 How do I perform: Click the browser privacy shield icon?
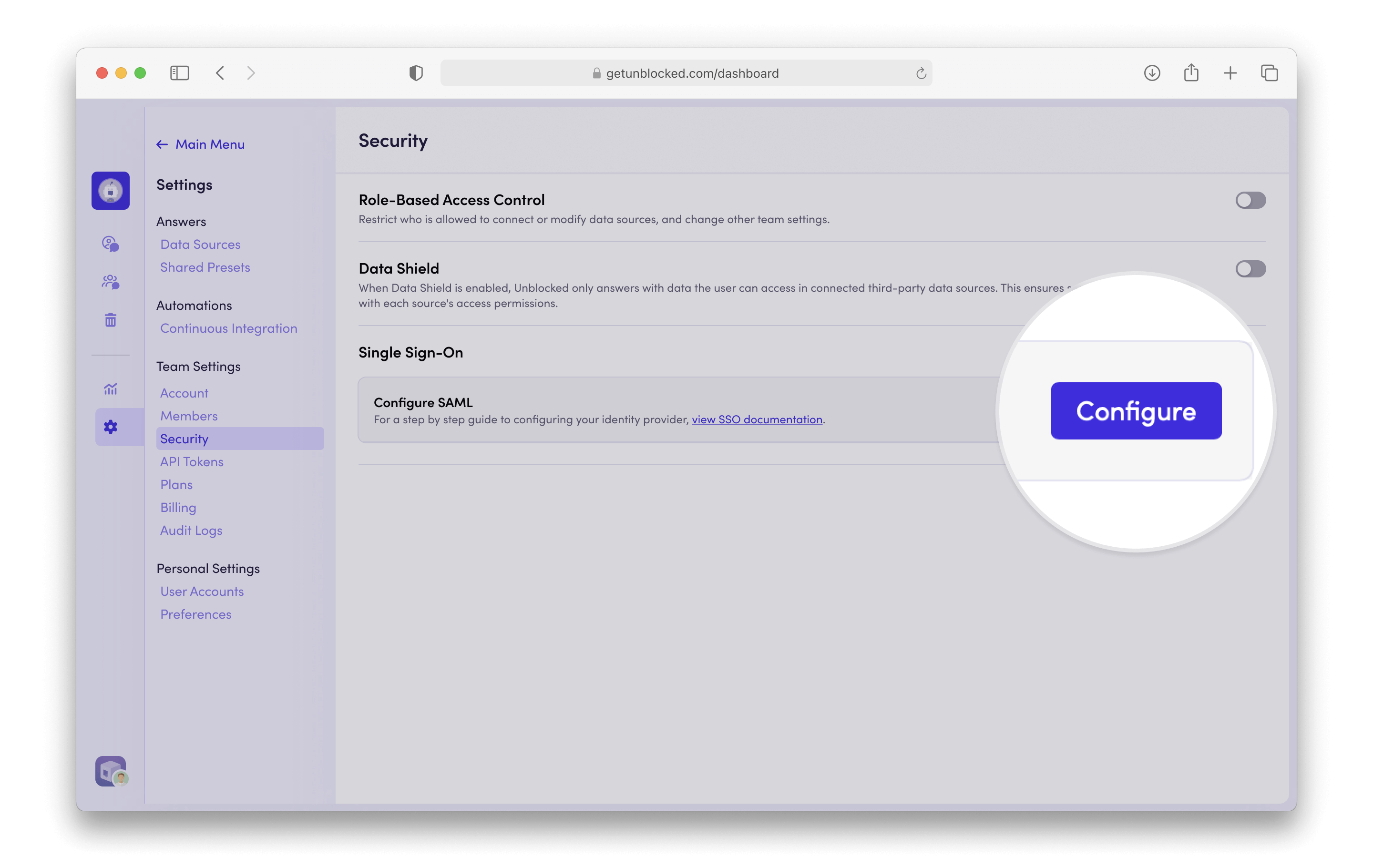click(x=416, y=73)
